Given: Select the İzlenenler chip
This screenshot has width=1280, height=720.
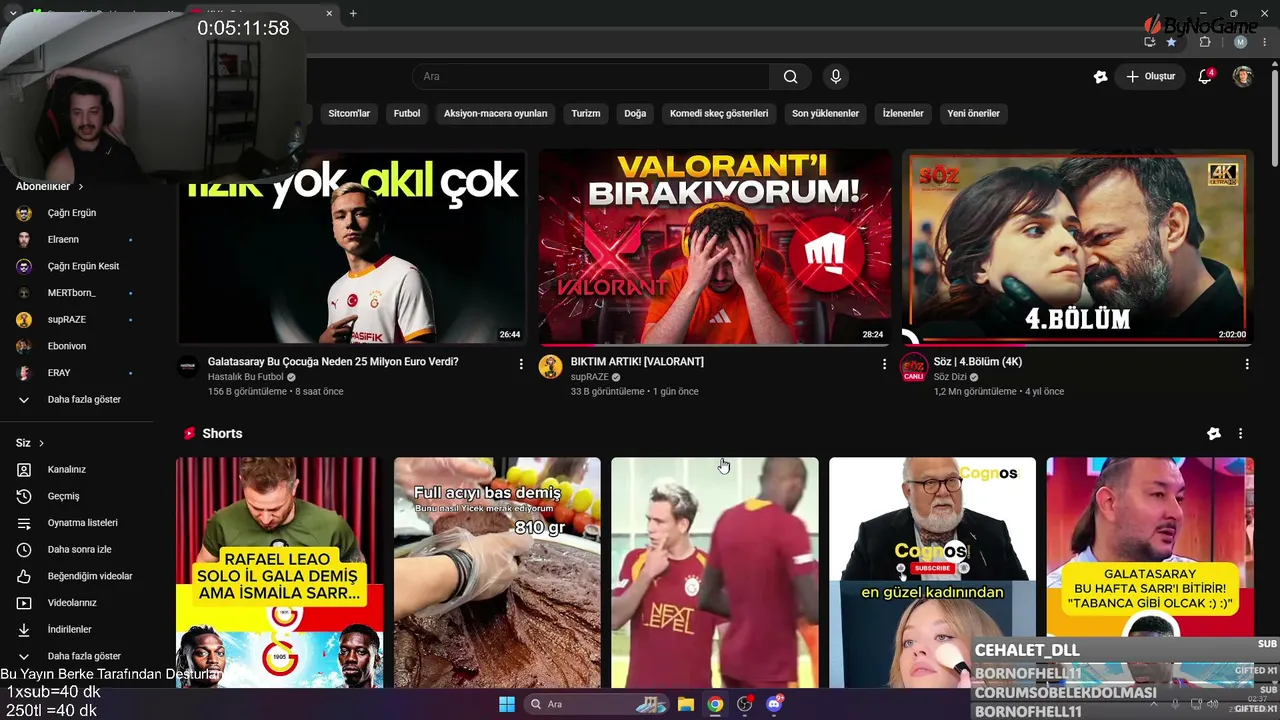Looking at the screenshot, I should pos(903,114).
